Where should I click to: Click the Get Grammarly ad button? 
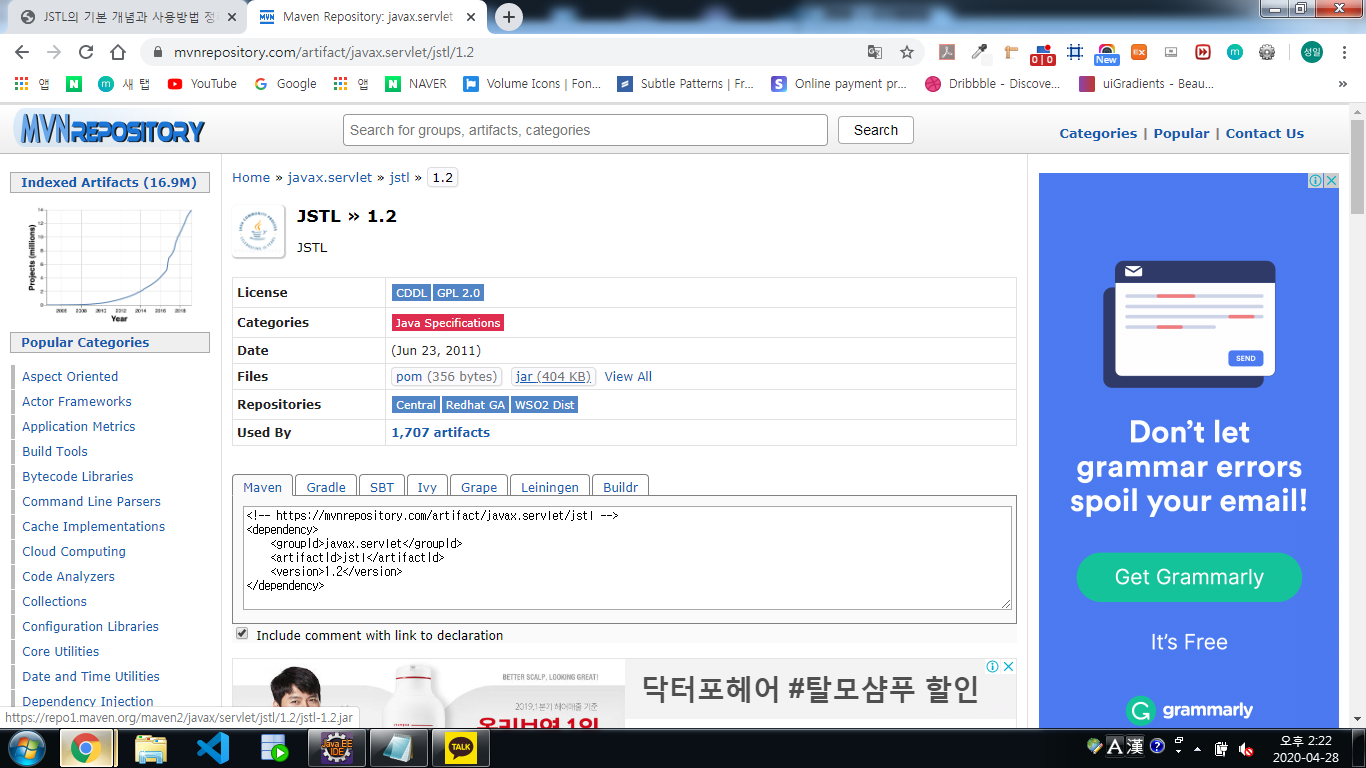coord(1189,577)
